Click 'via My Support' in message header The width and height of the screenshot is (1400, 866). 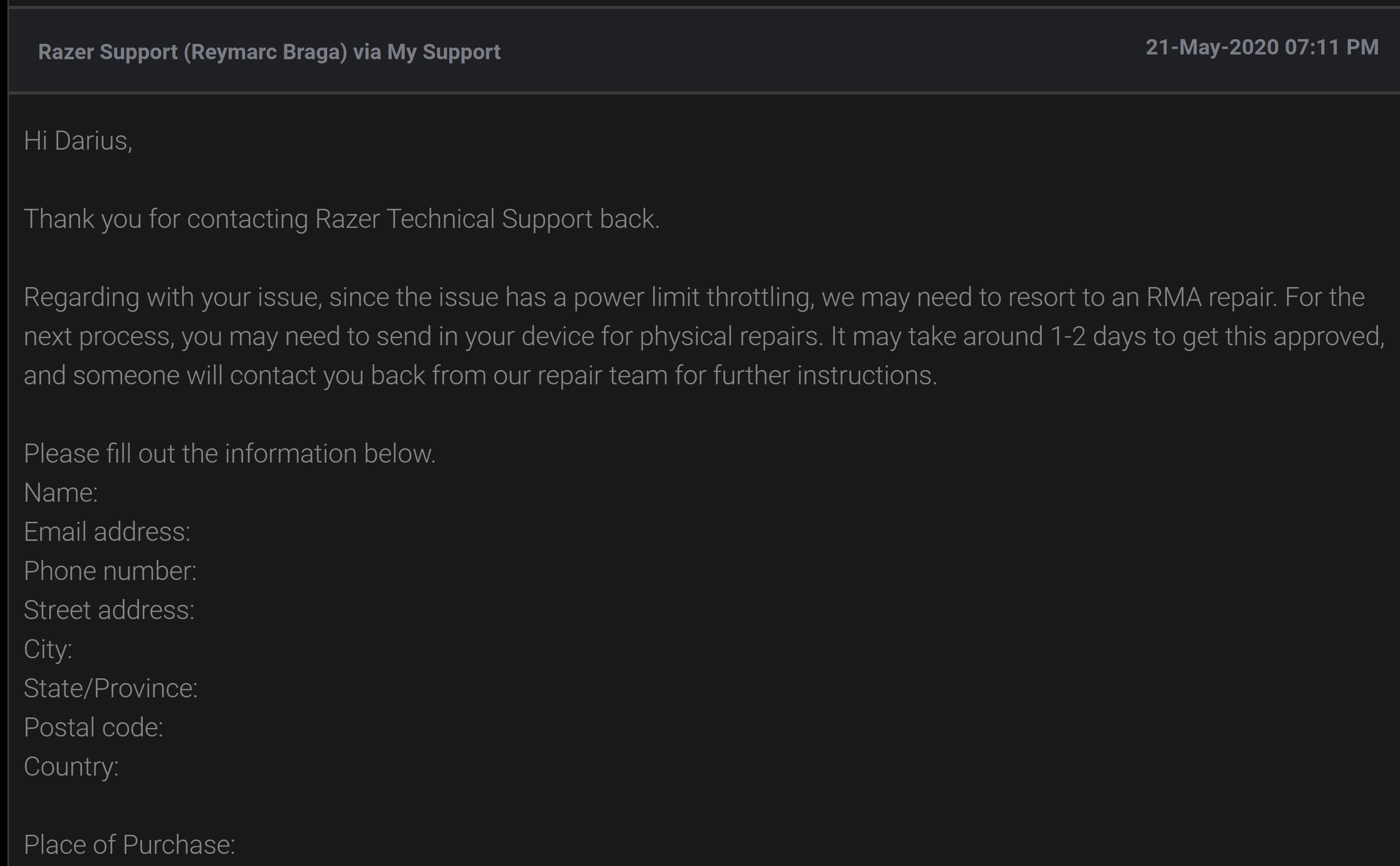(x=427, y=52)
